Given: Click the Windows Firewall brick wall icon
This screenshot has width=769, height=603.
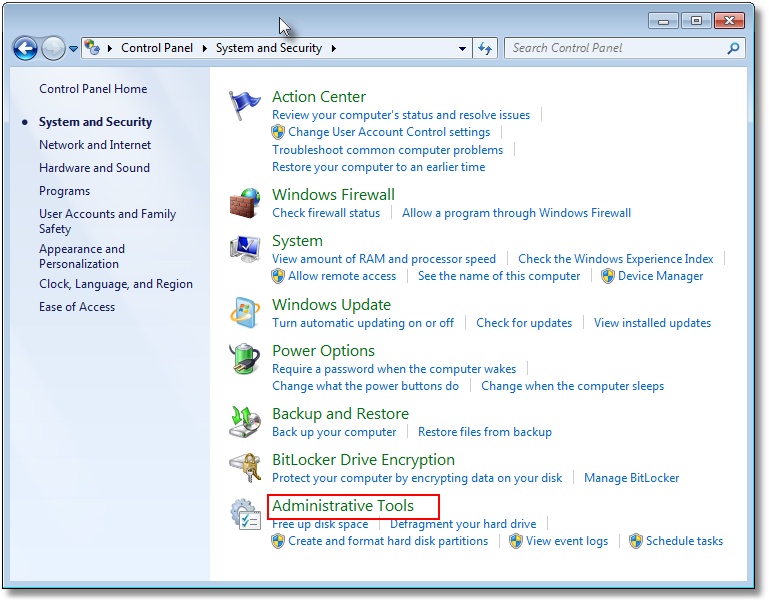Looking at the screenshot, I should click(244, 203).
